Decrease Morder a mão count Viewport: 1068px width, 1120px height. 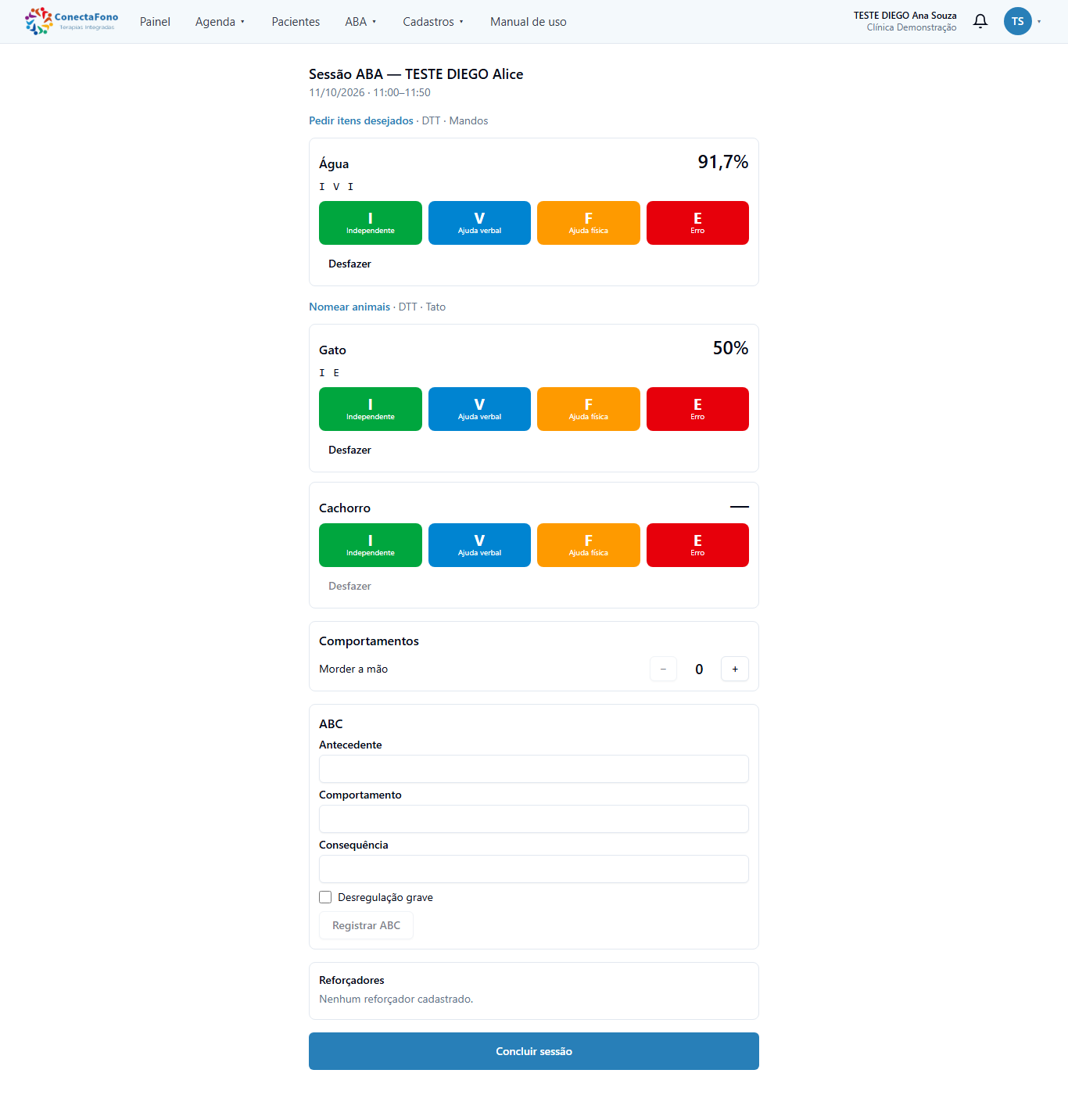tap(663, 669)
